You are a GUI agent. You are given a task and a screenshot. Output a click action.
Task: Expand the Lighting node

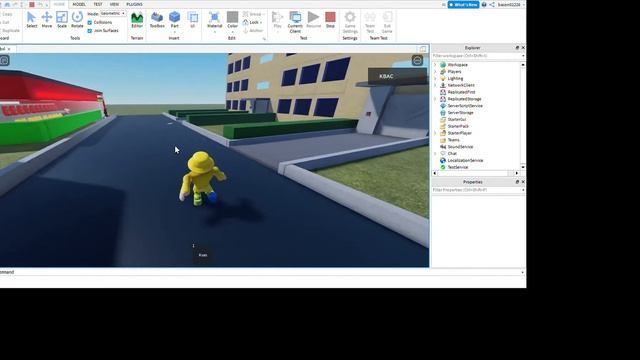click(435, 78)
